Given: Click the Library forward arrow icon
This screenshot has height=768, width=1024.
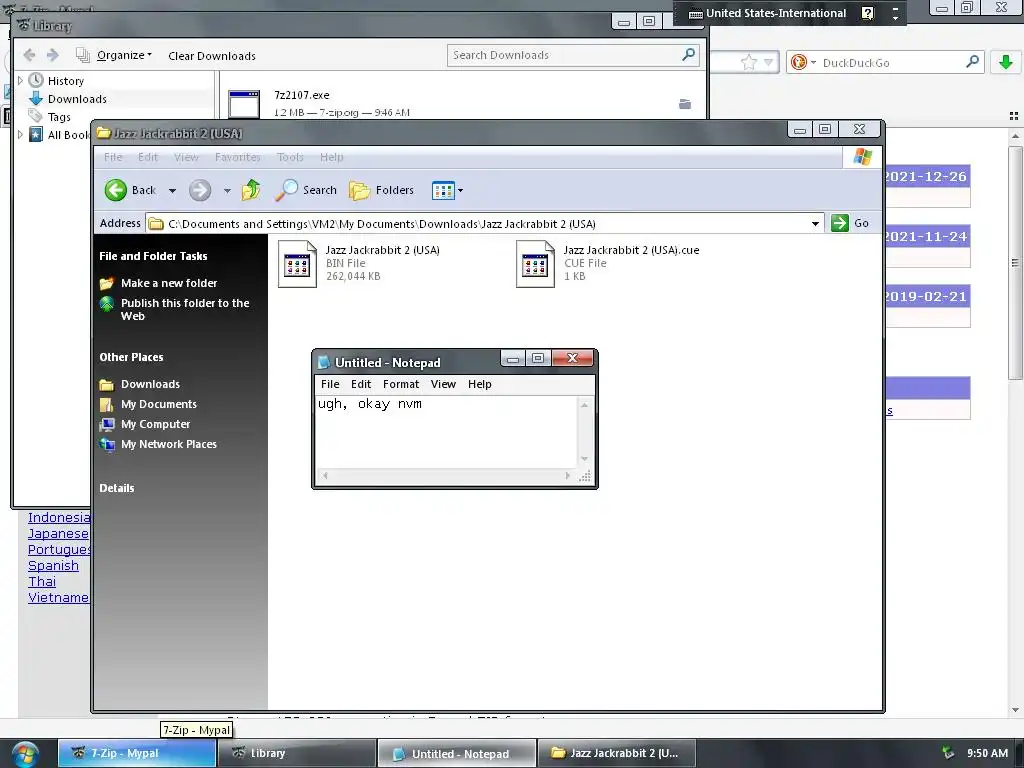Looking at the screenshot, I should click(53, 55).
